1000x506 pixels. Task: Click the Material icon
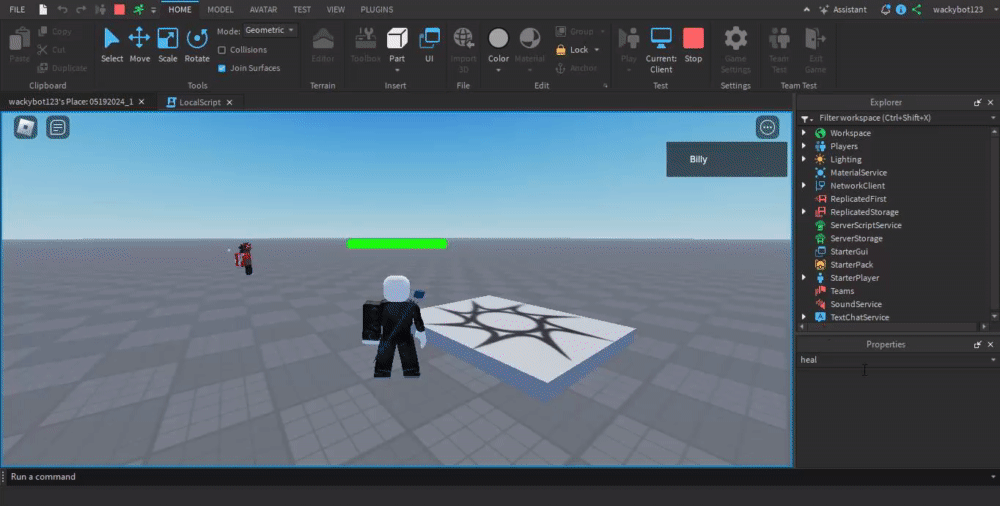point(530,38)
